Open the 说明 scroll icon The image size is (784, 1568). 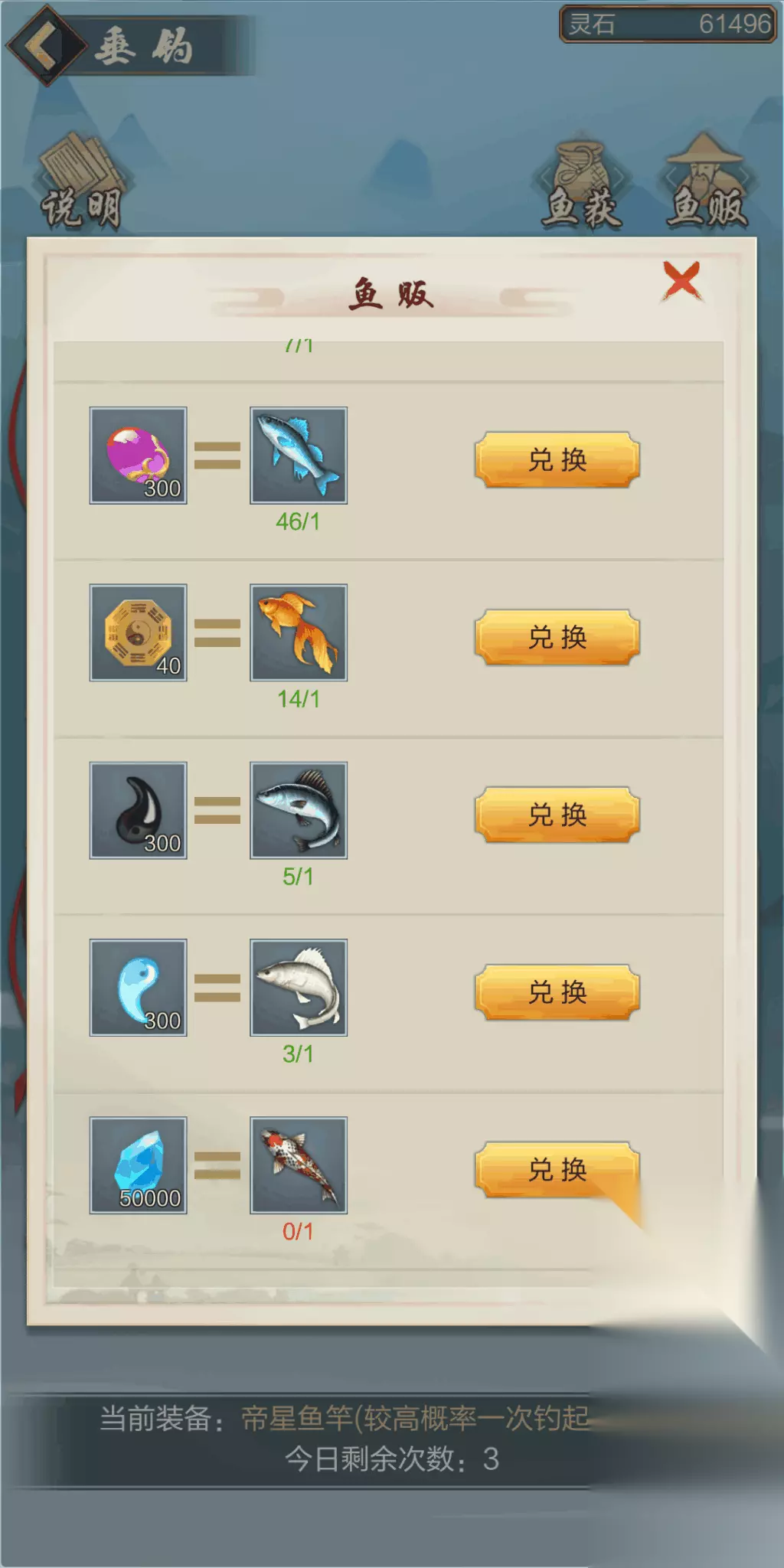click(82, 181)
